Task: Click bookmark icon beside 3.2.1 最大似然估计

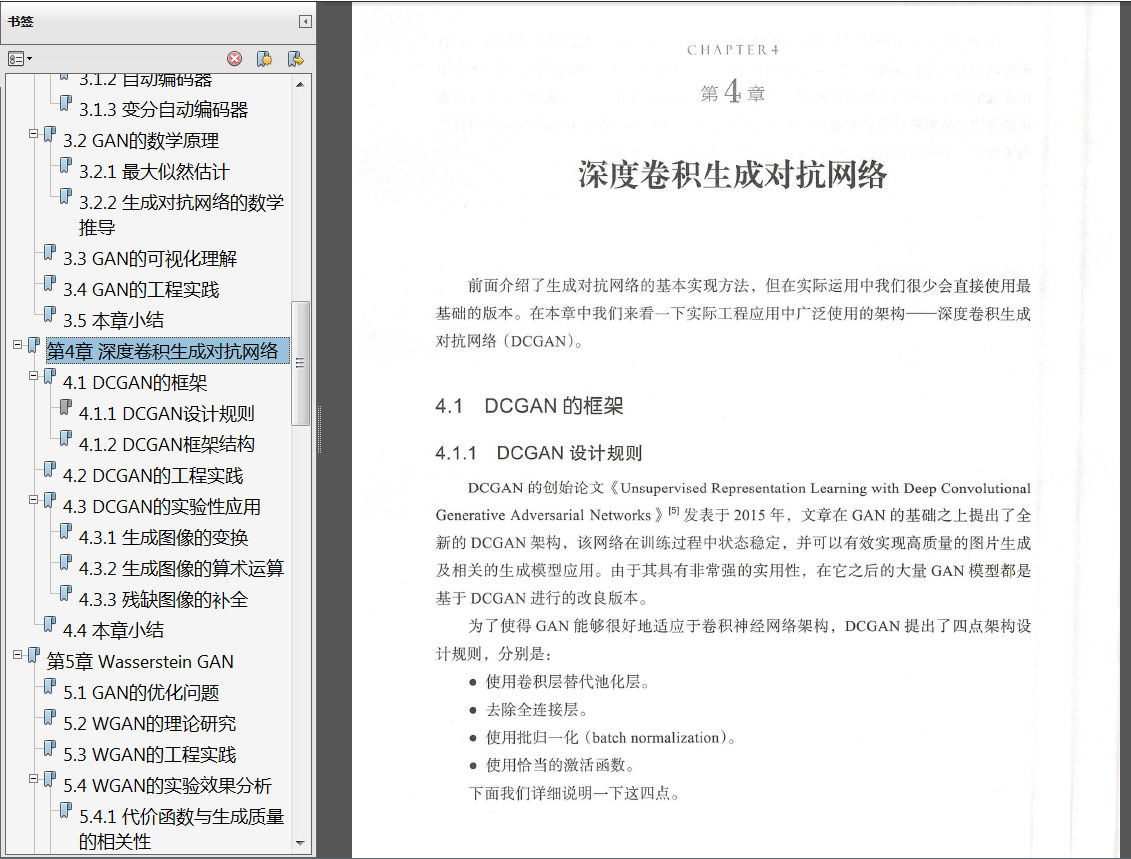Action: point(66,165)
